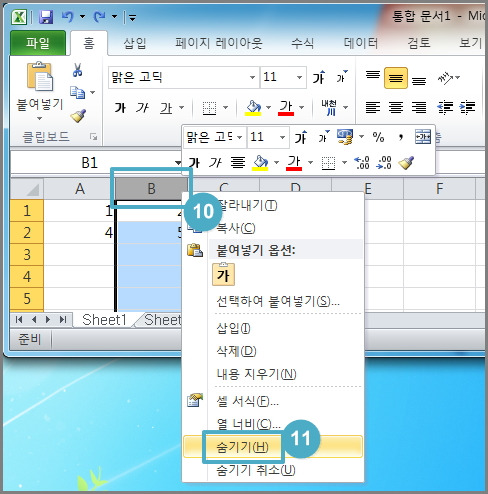Open the ribbon font color dropdown arrow
Viewport: 488px width, 494px height.
tap(302, 108)
